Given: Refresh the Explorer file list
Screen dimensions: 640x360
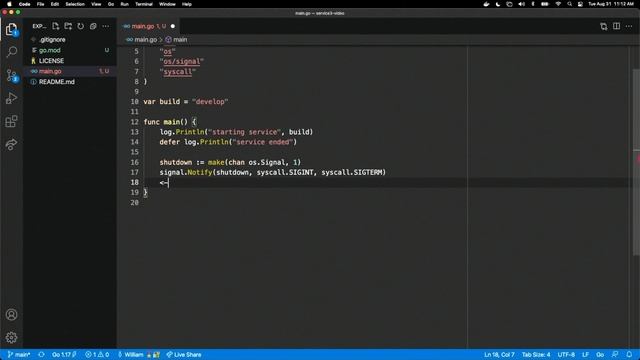Looking at the screenshot, I should (81, 26).
